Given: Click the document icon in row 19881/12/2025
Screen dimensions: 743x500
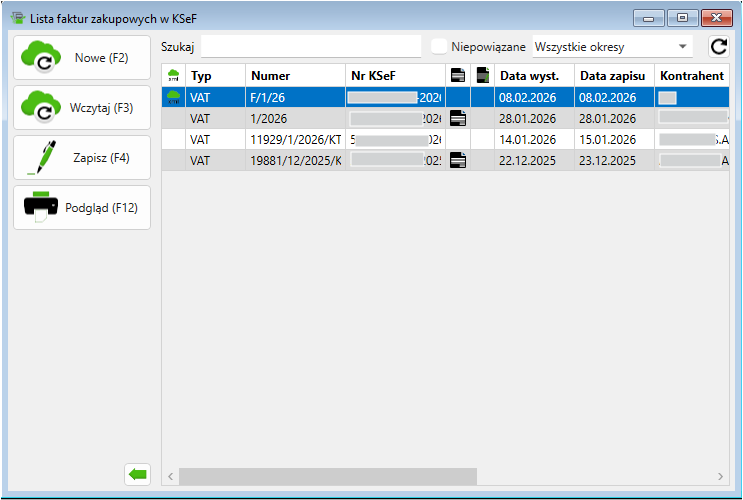Looking at the screenshot, I should [x=458, y=160].
